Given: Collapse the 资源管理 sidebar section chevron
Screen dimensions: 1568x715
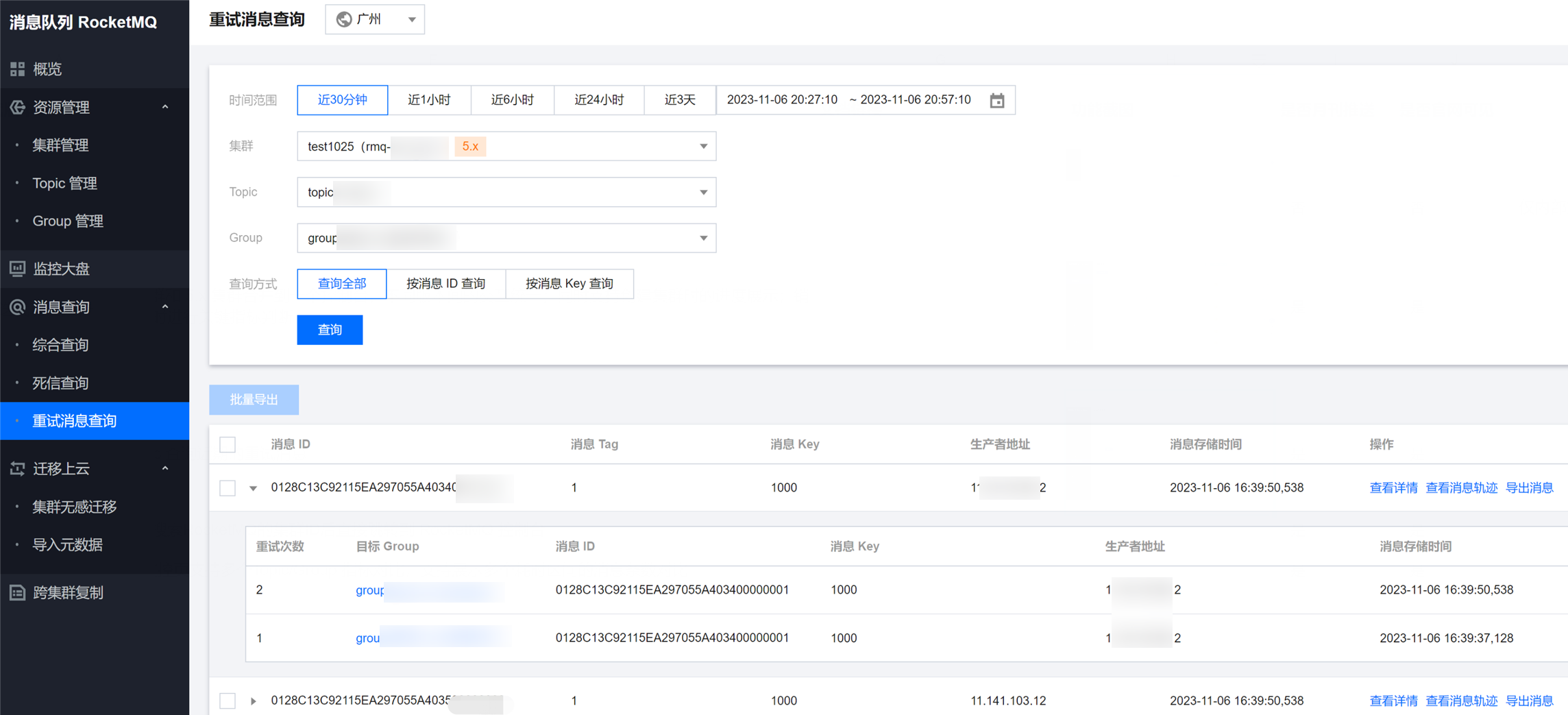Looking at the screenshot, I should [165, 107].
